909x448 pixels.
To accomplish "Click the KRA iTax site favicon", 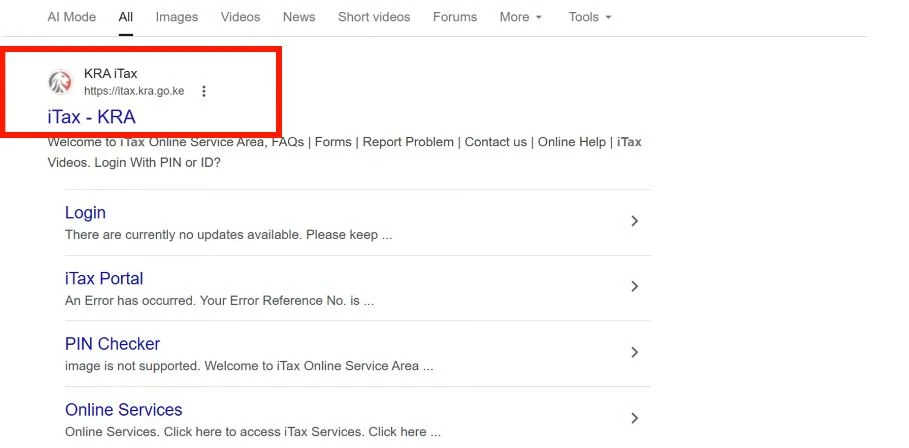I will tap(60, 82).
